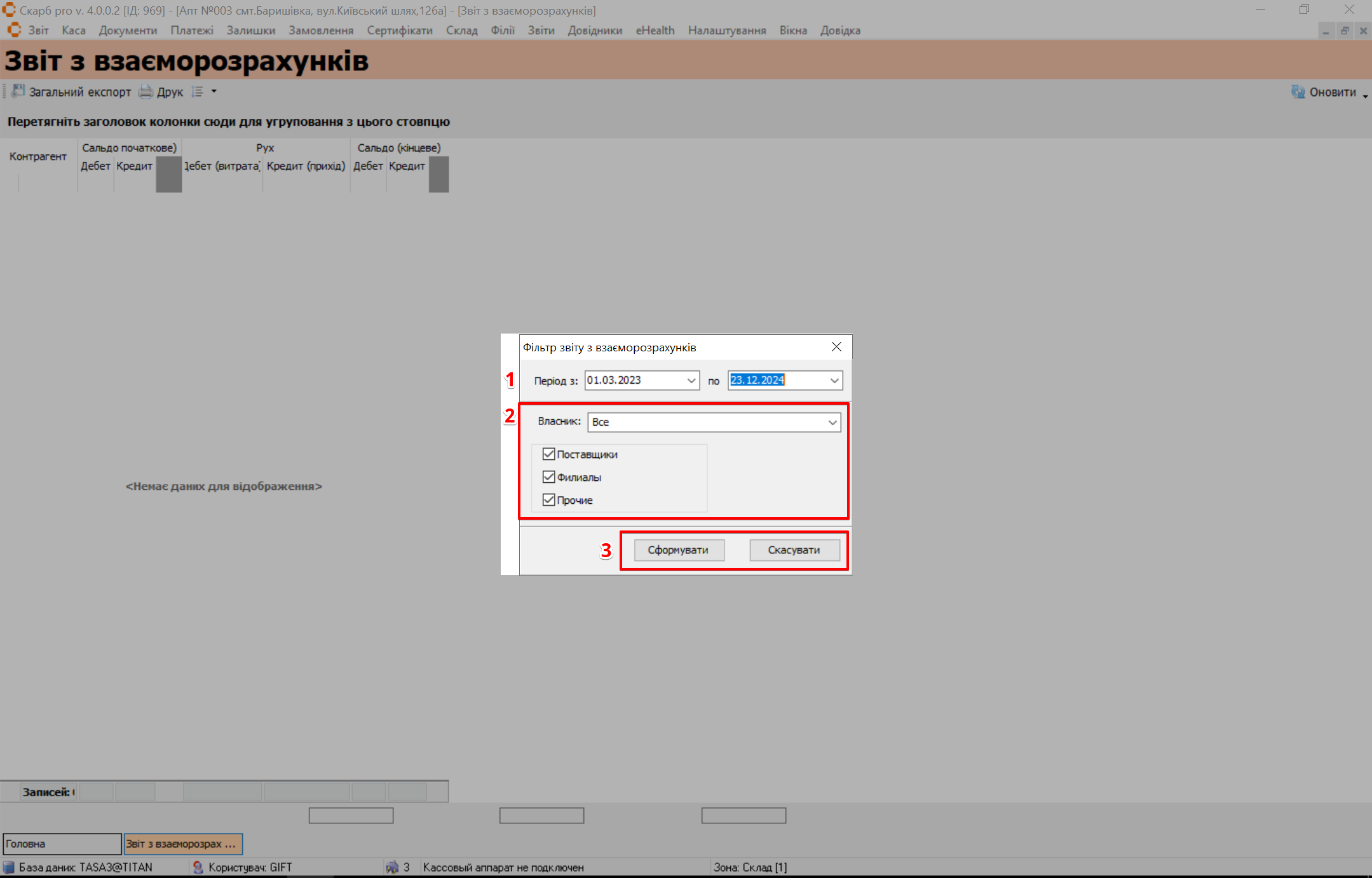Click Кредит under Сальдо (кінцеве)
Screen dimensions: 1372x878
[x=407, y=166]
